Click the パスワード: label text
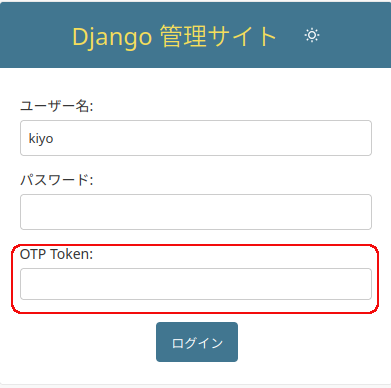 (57, 180)
